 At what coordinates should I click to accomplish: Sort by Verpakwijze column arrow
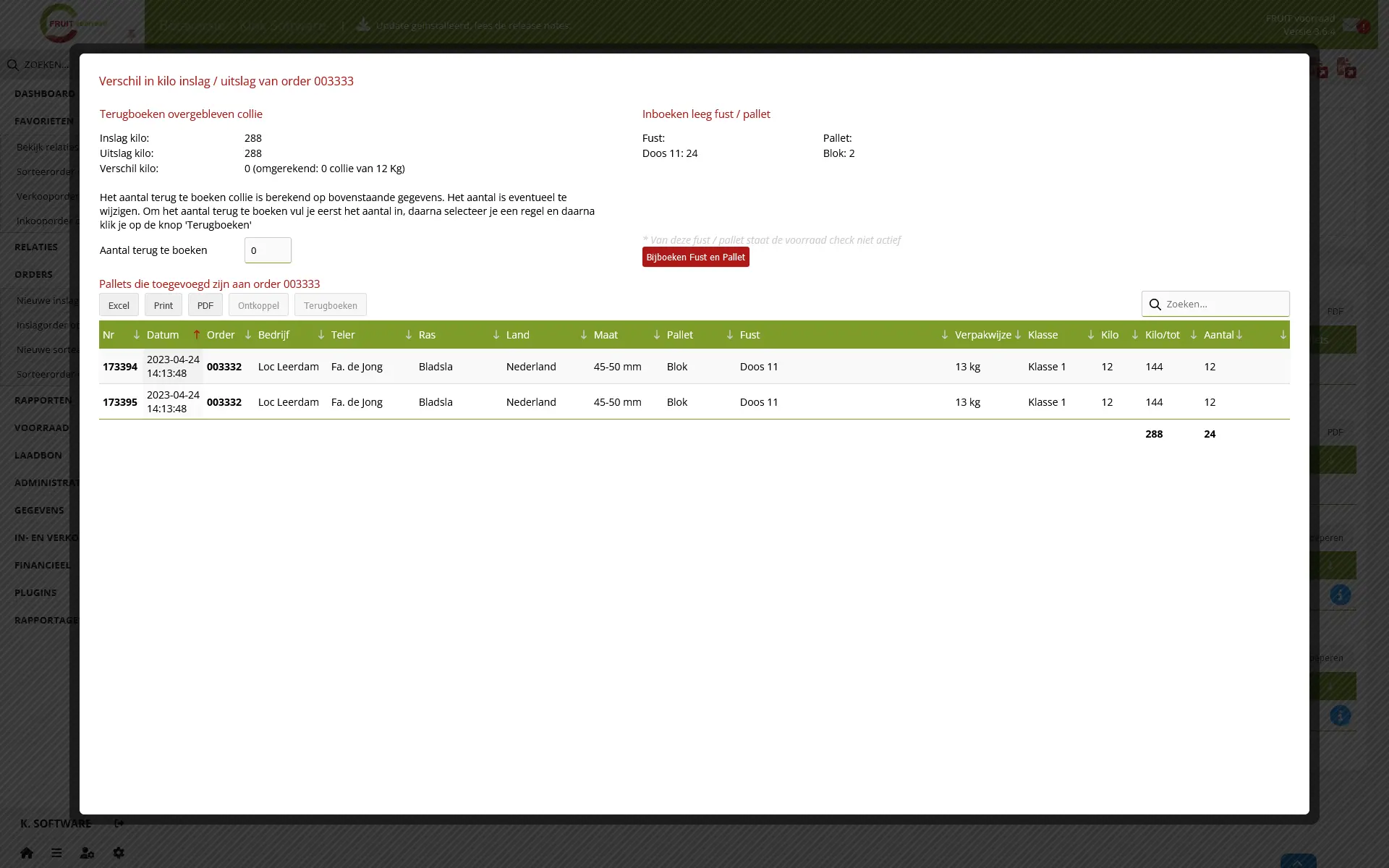(x=1017, y=335)
